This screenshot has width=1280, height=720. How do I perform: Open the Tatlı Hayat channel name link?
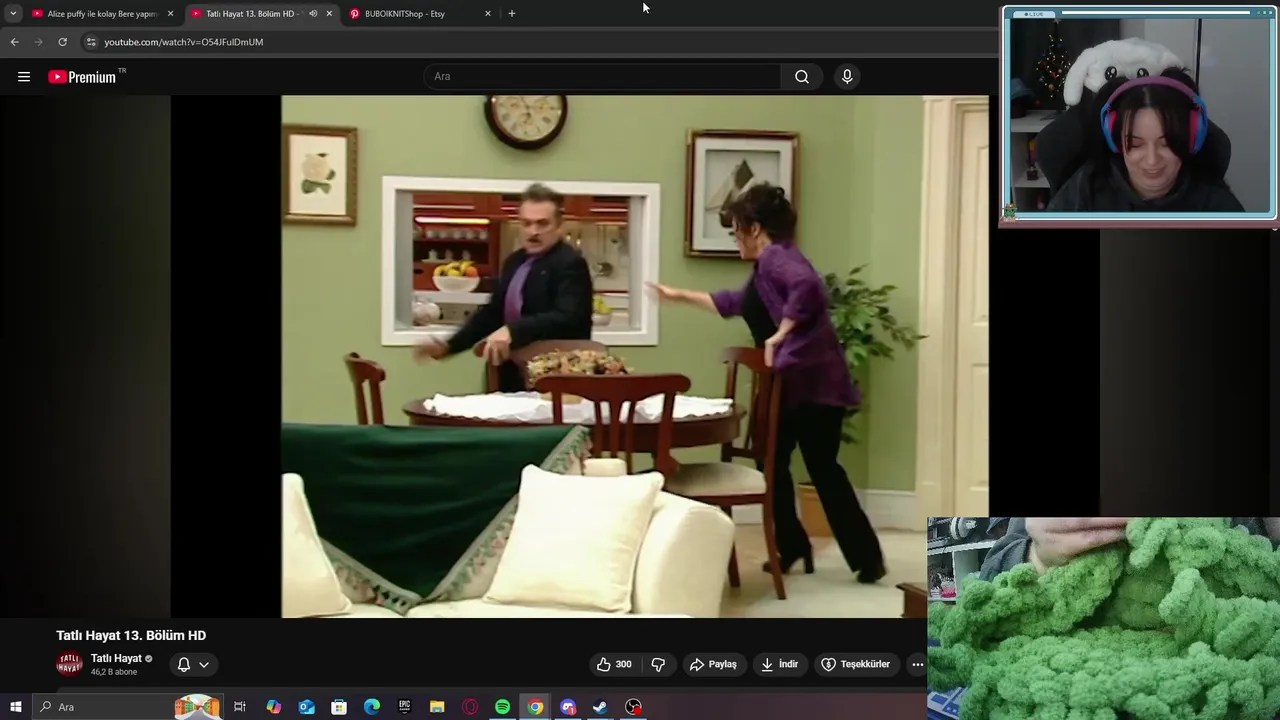coord(116,658)
